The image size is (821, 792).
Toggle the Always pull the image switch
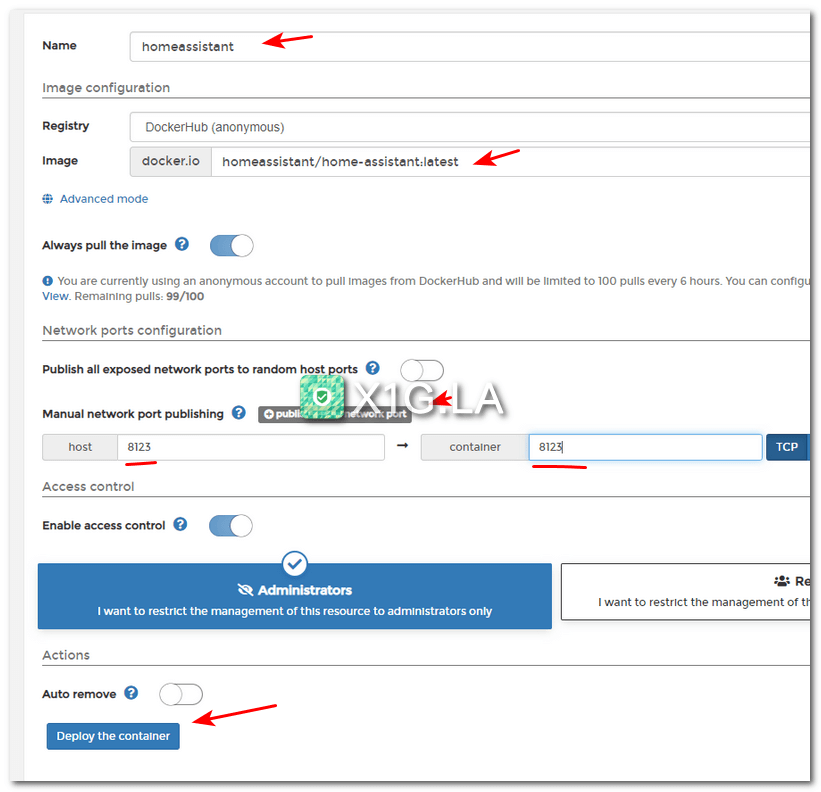tap(231, 246)
